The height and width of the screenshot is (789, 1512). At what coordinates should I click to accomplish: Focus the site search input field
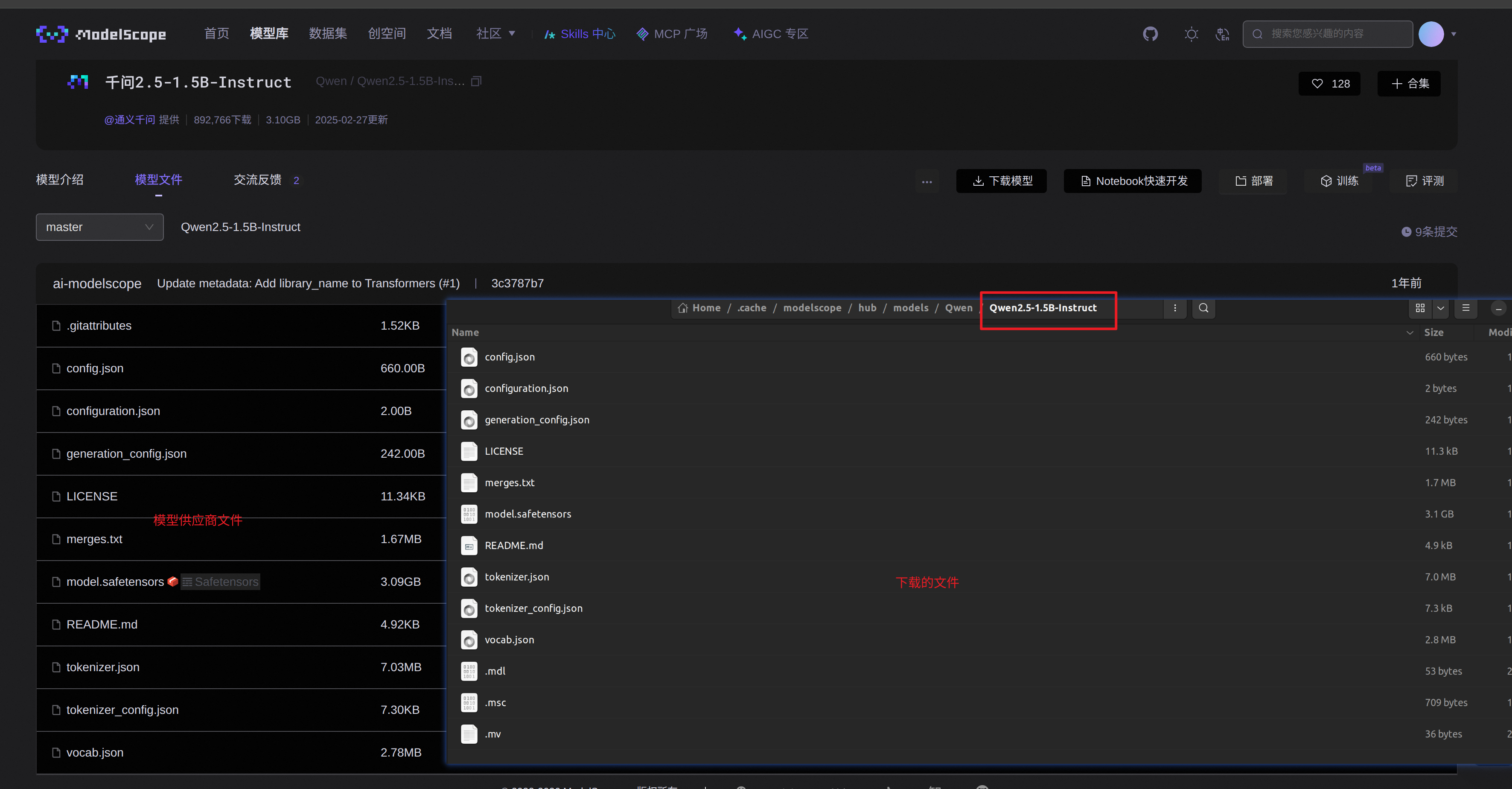coord(1327,34)
